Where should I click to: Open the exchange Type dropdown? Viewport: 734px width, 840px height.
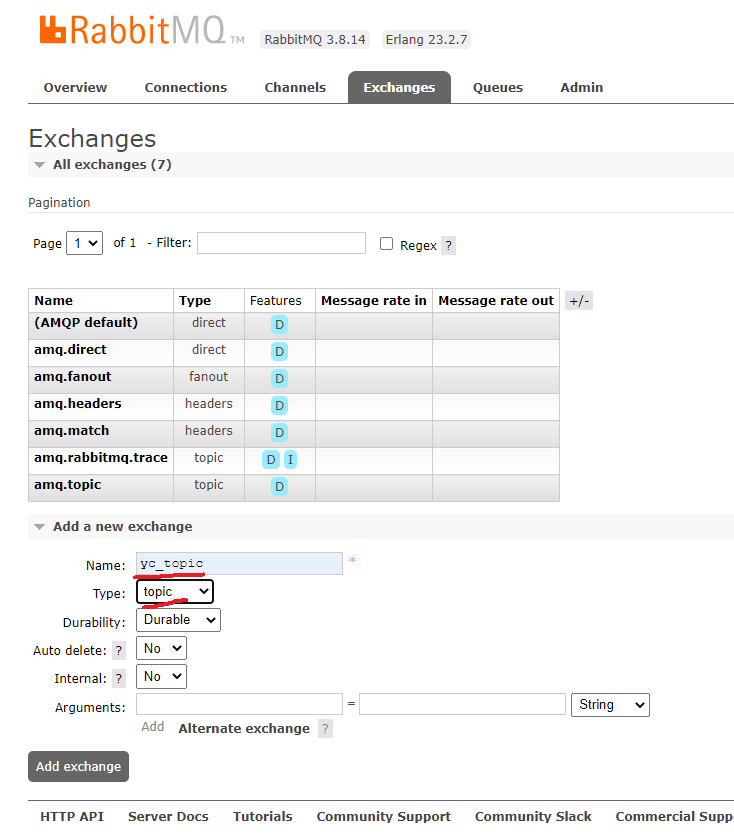[175, 592]
